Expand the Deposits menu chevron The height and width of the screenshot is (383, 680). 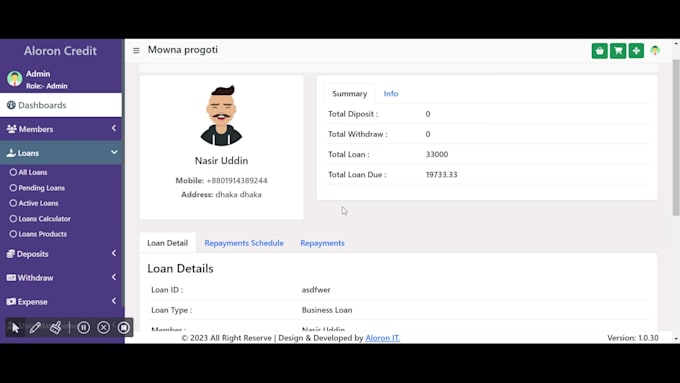(114, 253)
